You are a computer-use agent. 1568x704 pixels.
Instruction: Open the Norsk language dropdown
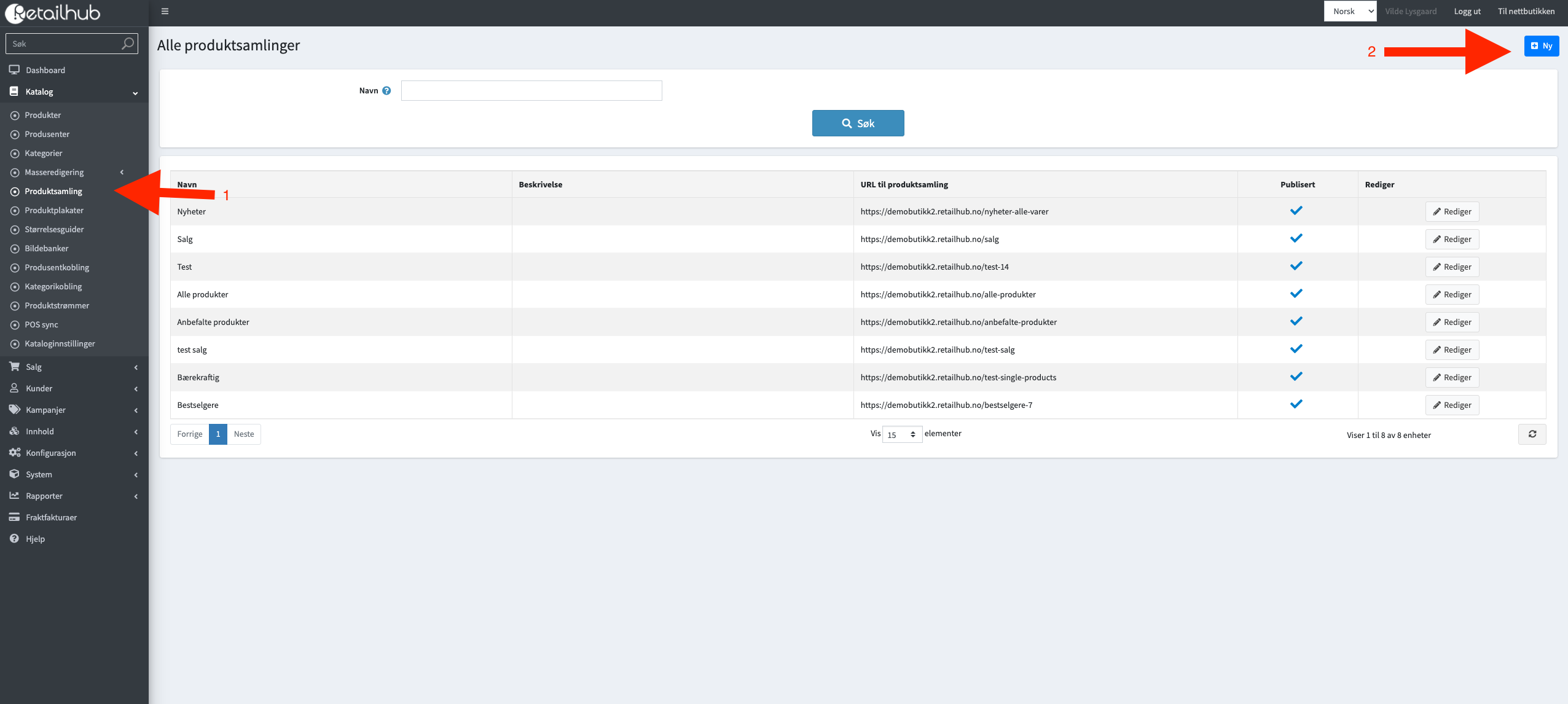point(1350,11)
